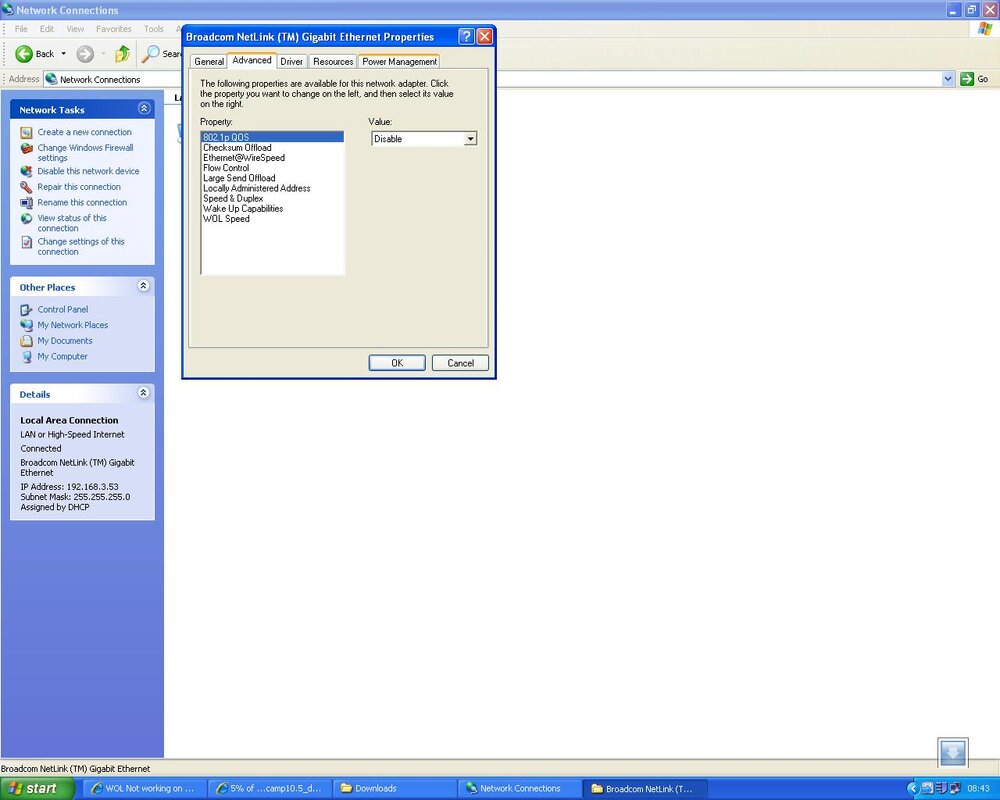Viewport: 1000px width, 800px height.
Task: Select Large Send Offload property
Action: pos(272,178)
